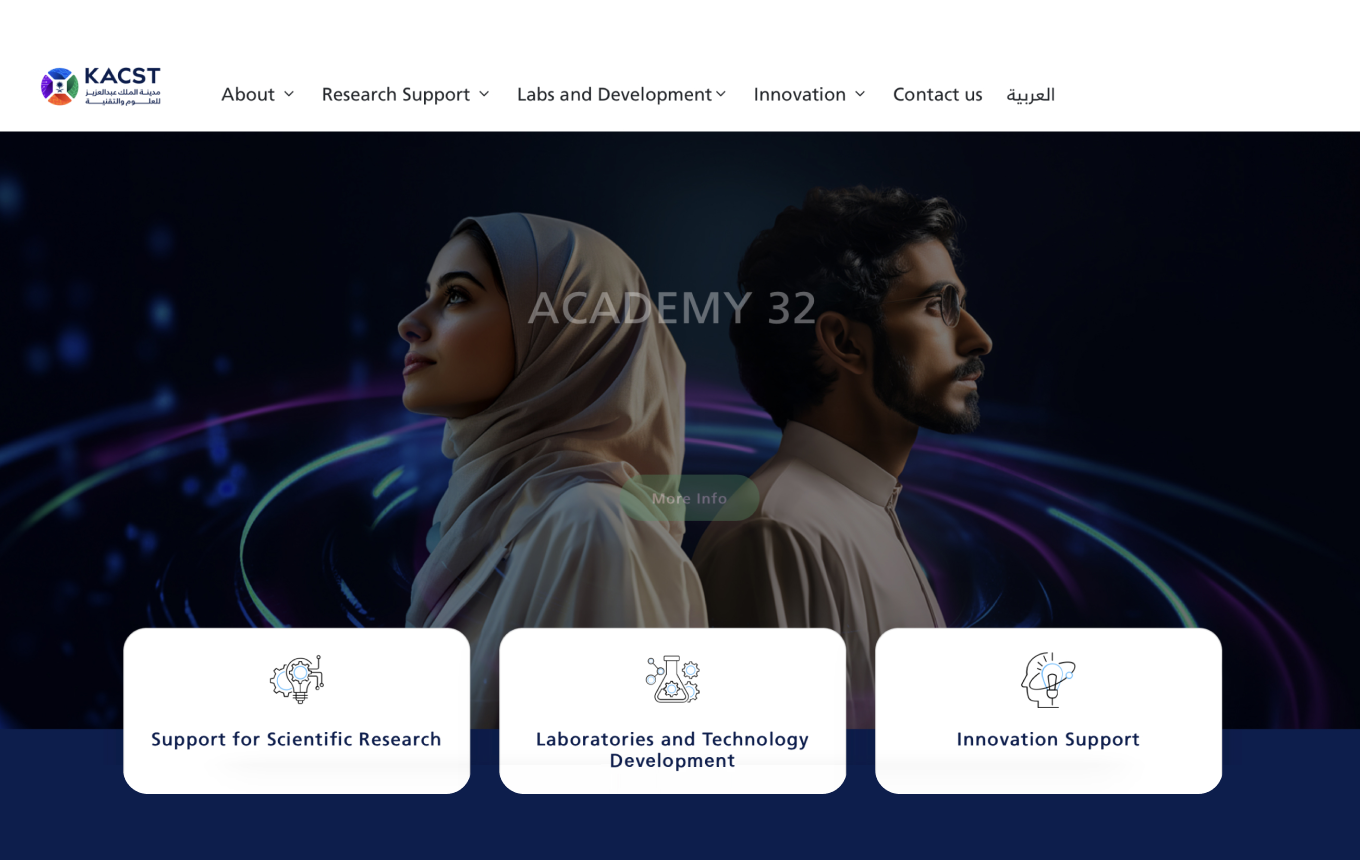The height and width of the screenshot is (860, 1360).
Task: Expand the Research Support chevron
Action: (x=484, y=94)
